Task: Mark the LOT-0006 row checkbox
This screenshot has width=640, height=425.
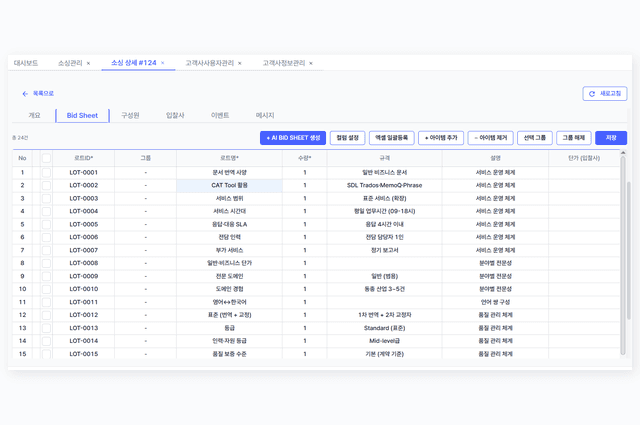Action: tap(47, 237)
